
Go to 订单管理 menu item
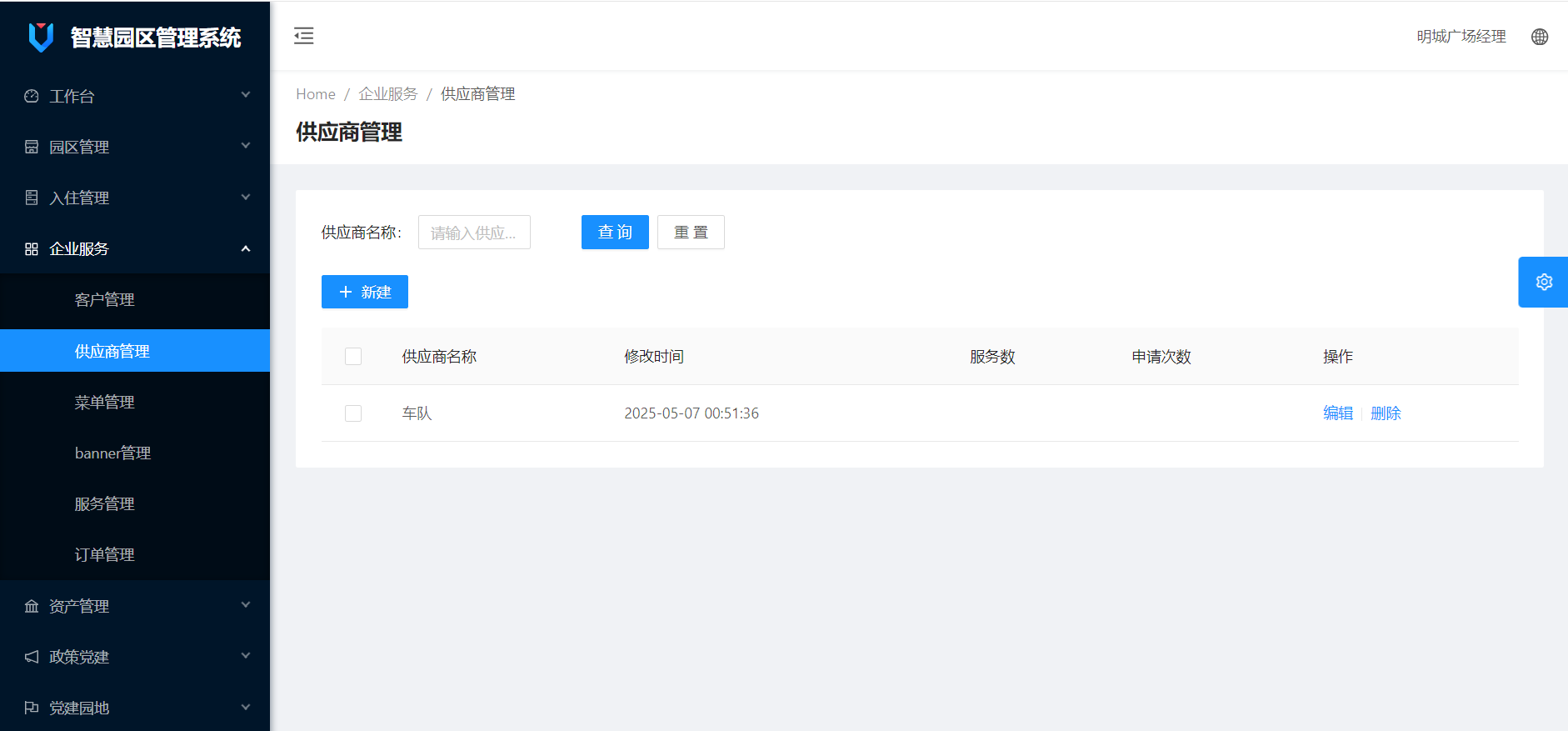104,555
